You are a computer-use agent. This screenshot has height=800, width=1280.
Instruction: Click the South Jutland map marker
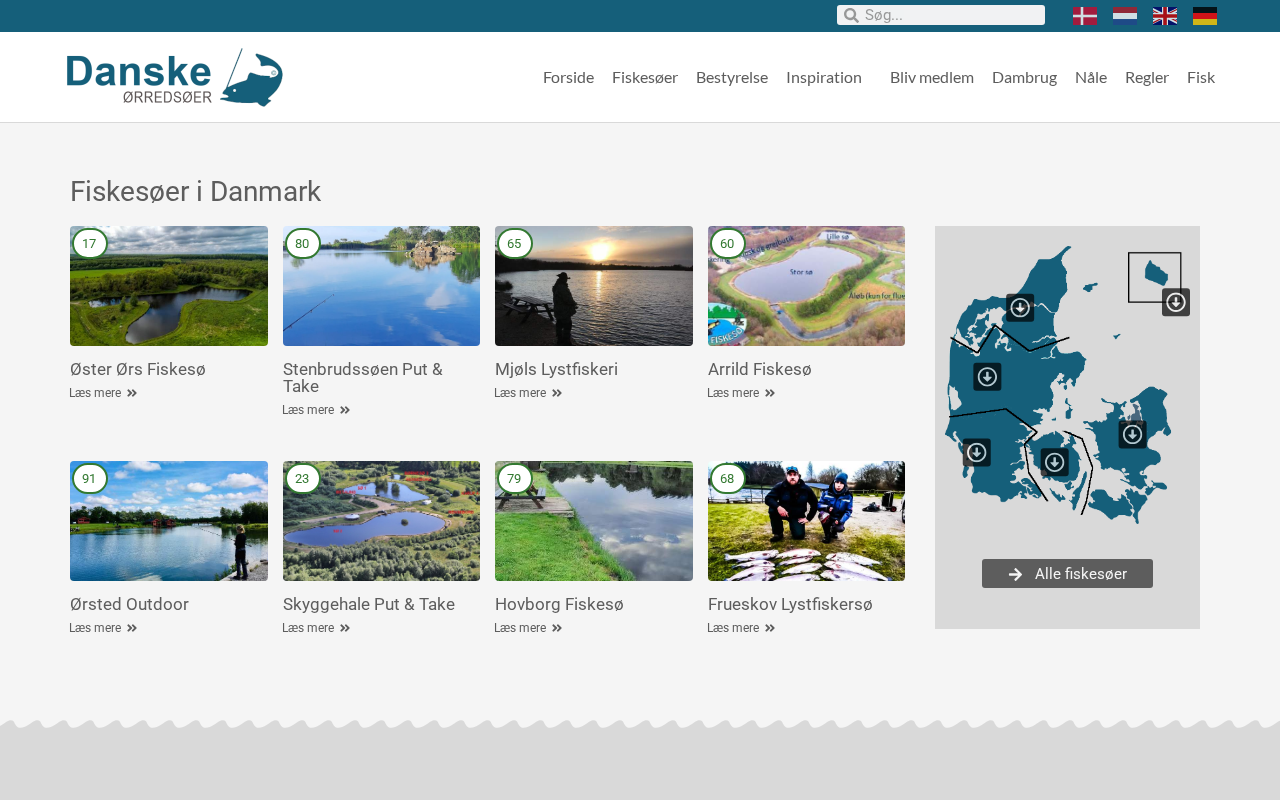point(977,453)
